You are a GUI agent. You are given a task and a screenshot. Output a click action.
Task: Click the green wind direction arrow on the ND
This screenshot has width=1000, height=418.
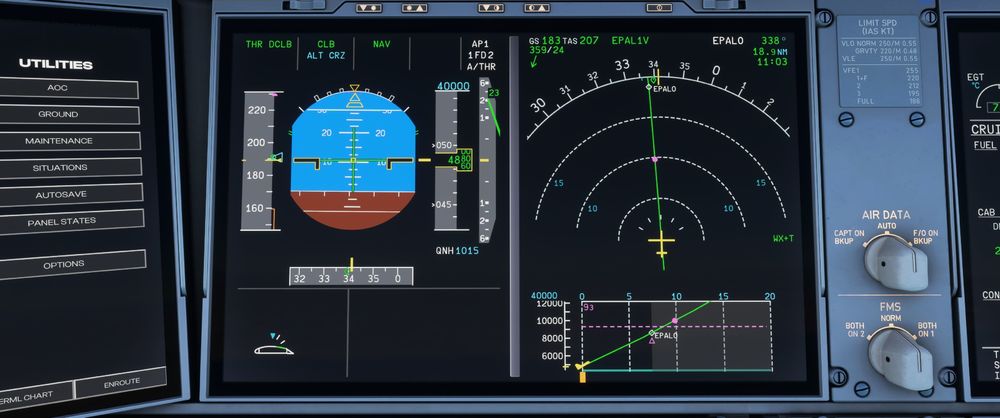[x=535, y=63]
